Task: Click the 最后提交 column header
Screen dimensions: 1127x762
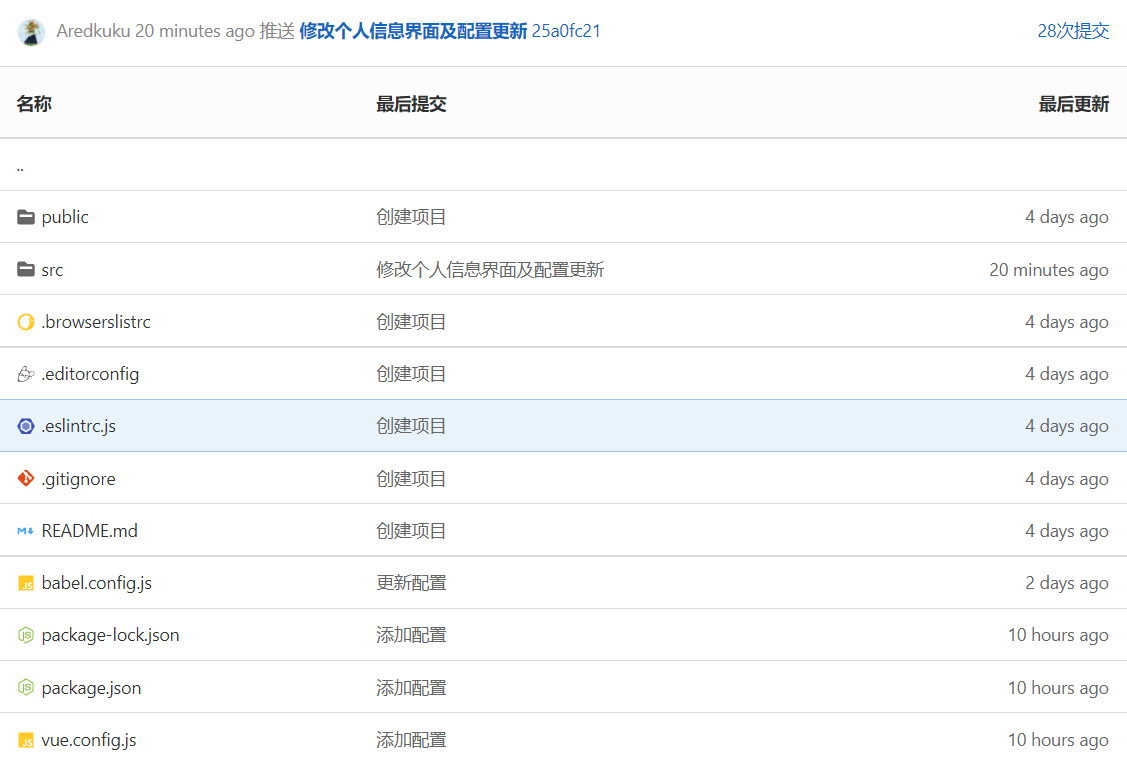Action: pos(411,104)
